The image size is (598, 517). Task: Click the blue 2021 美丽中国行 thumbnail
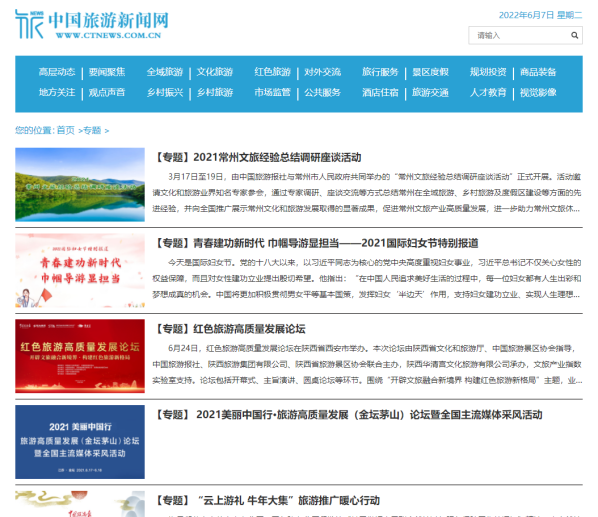pyautogui.click(x=80, y=442)
